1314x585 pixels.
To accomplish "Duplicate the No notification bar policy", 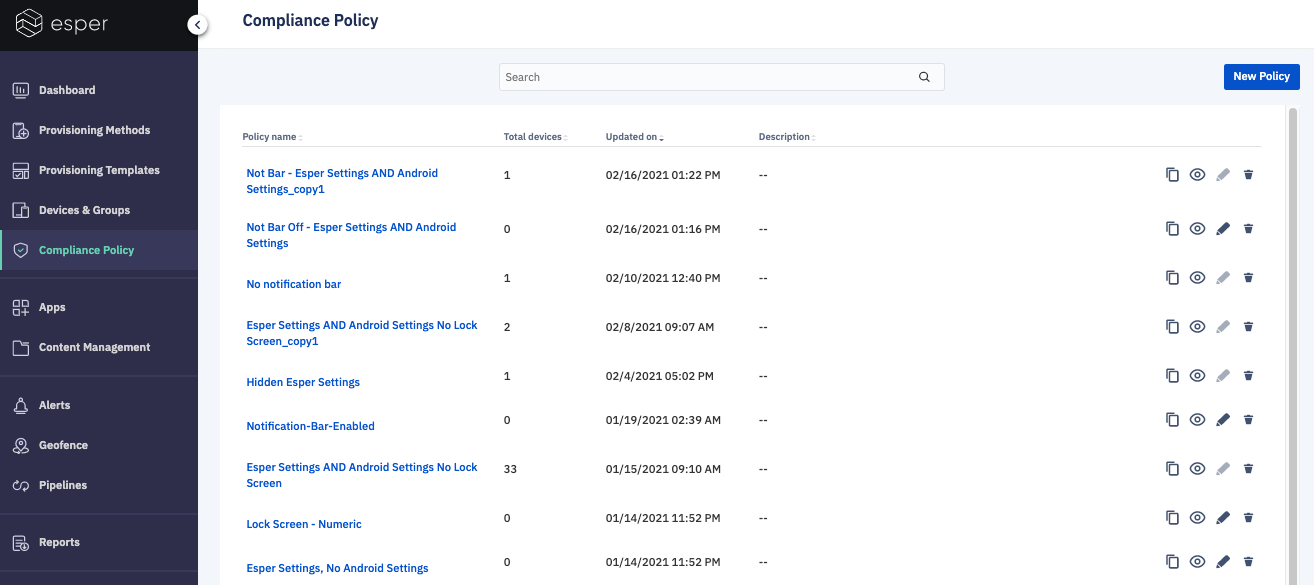I will (1172, 278).
